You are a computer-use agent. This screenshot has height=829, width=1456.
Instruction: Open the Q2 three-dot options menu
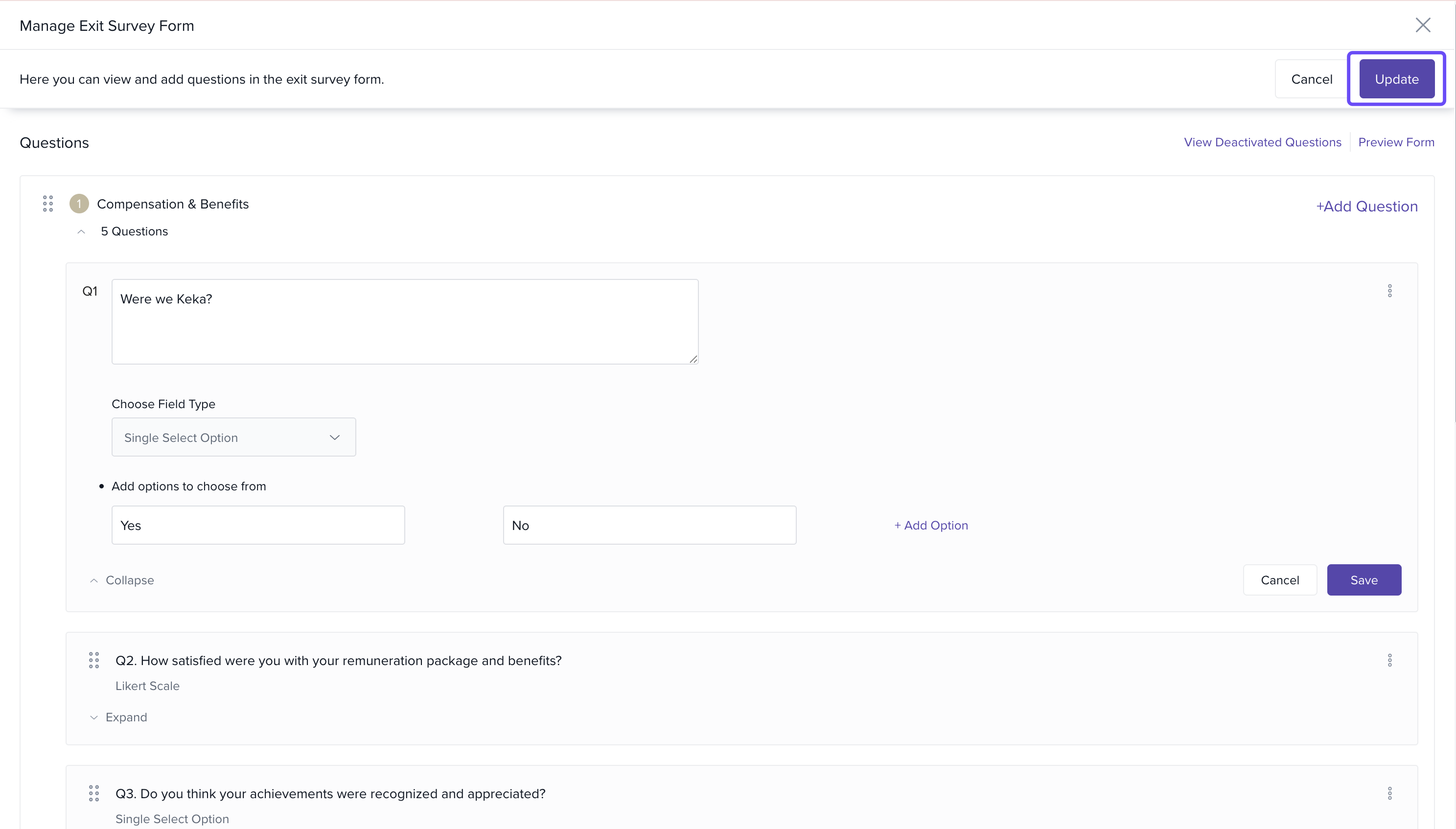click(1389, 661)
